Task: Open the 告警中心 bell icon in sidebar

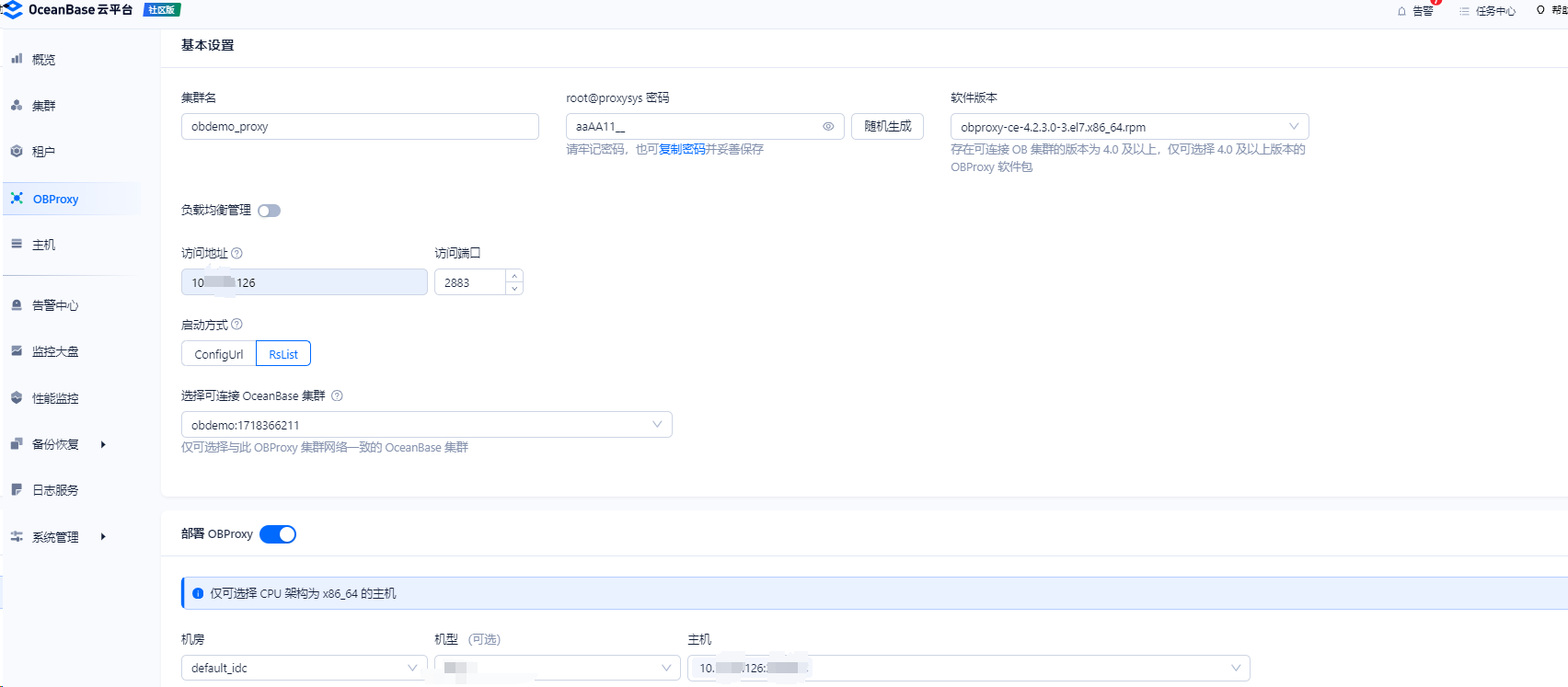Action: pos(17,304)
